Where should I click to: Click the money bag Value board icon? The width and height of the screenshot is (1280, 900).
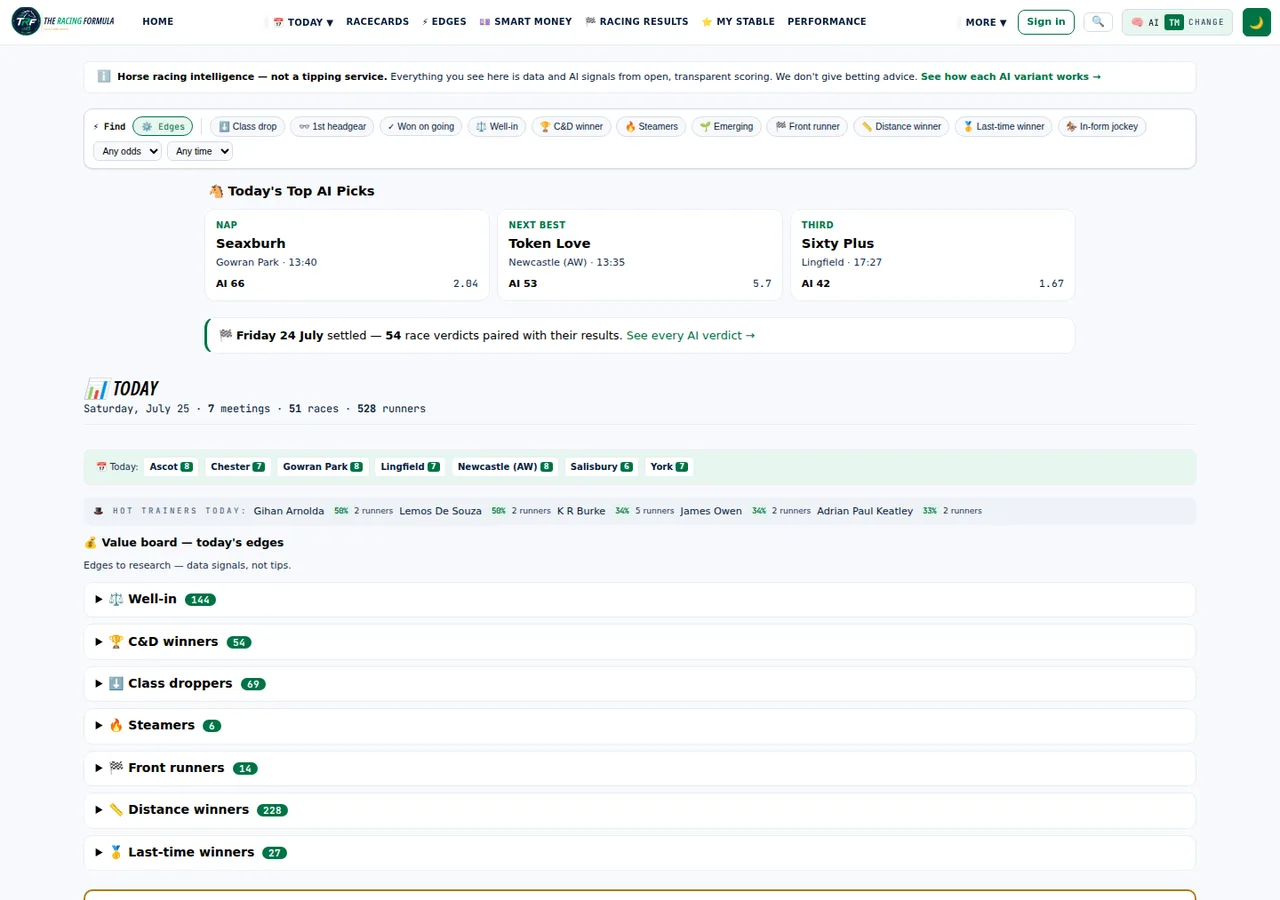90,542
